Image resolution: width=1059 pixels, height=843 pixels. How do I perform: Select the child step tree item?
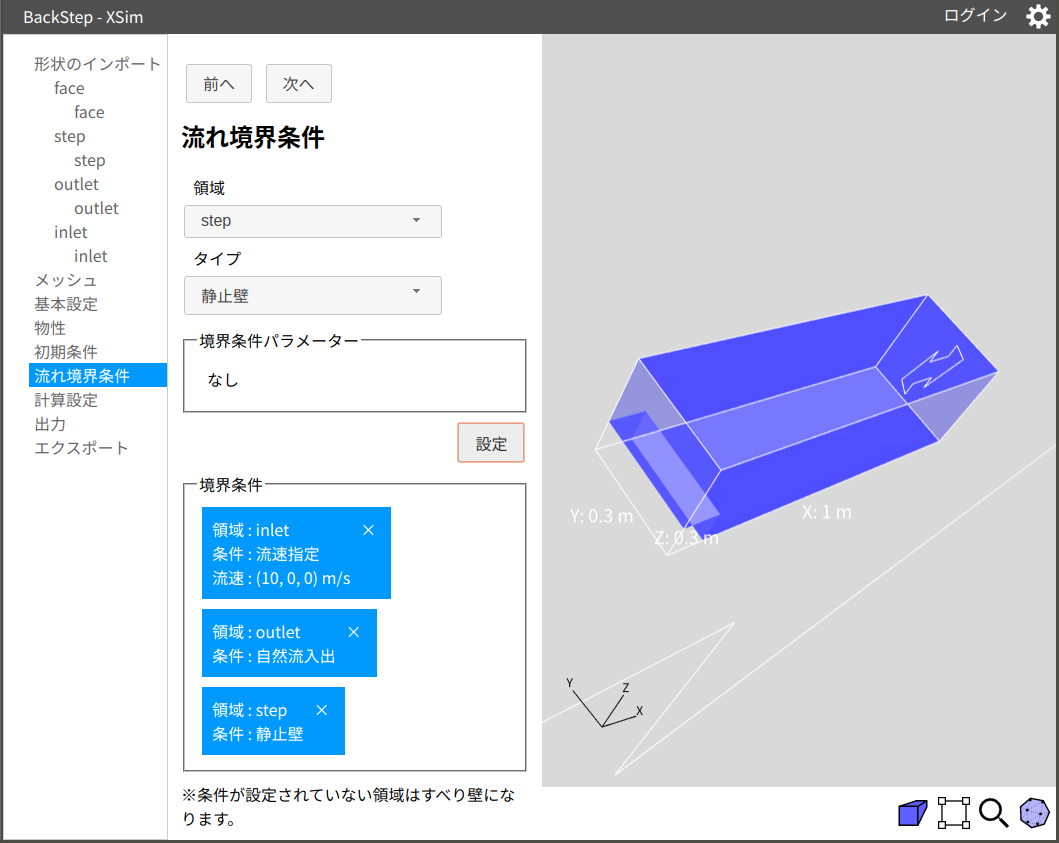(90, 161)
